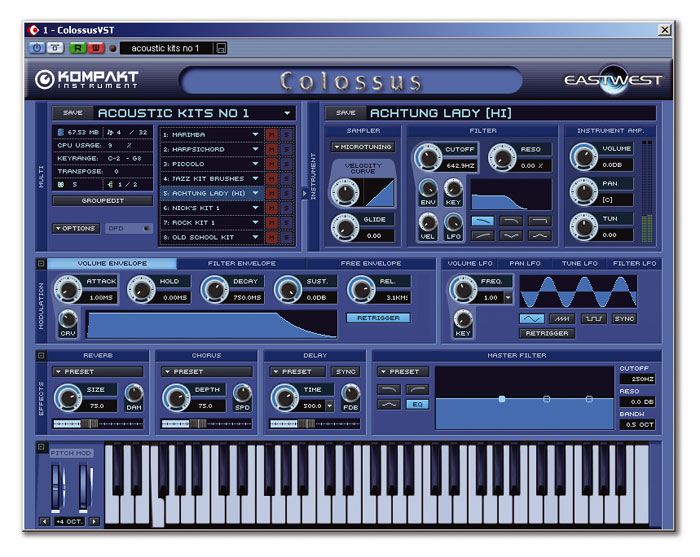Click the Chorus level slider
The image size is (700, 557).
point(207,424)
